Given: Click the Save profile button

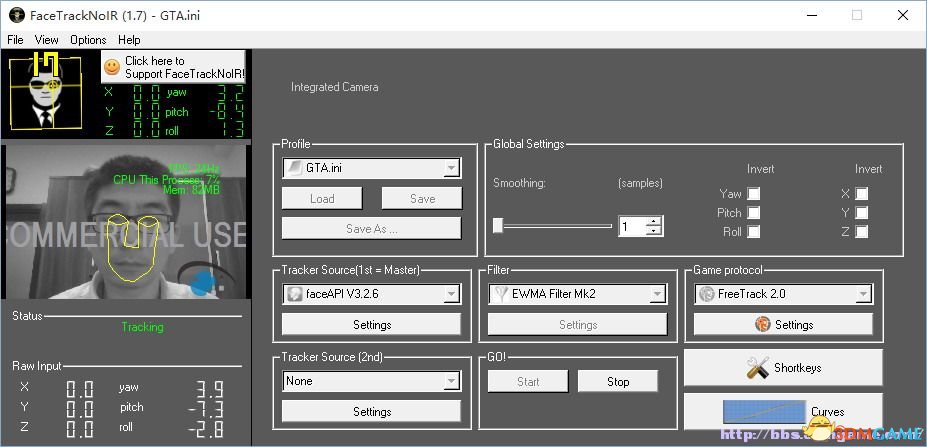Looking at the screenshot, I should pos(422,199).
